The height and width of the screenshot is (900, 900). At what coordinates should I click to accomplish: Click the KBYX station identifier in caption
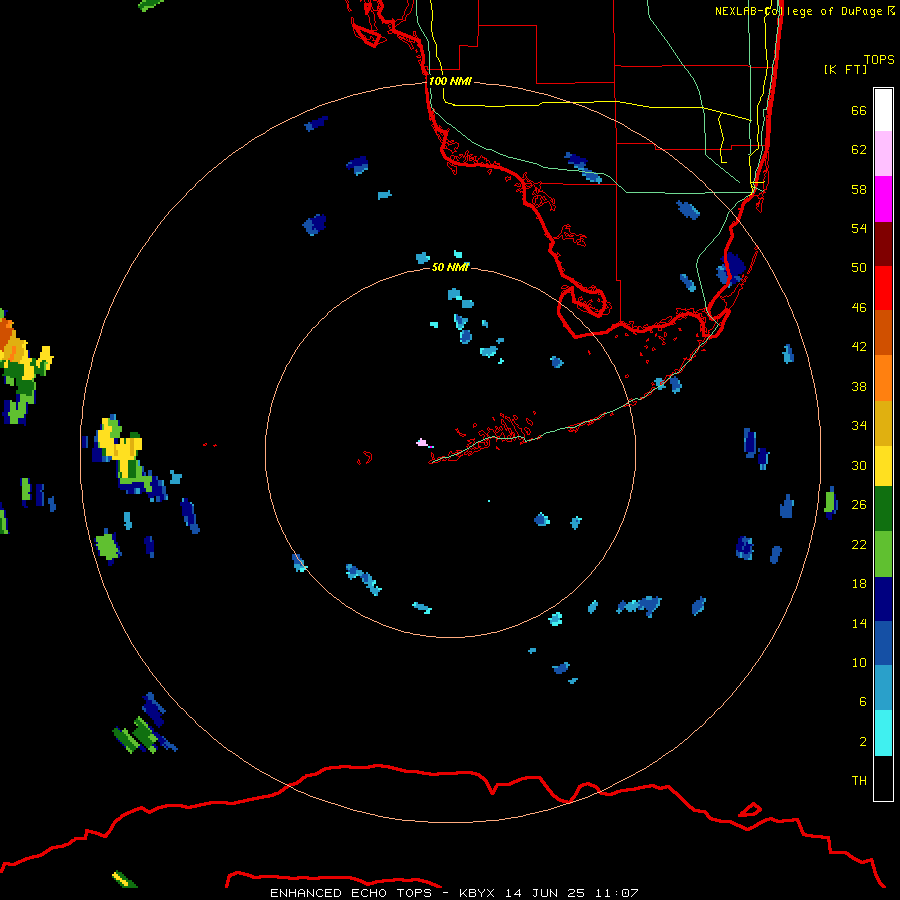476,893
